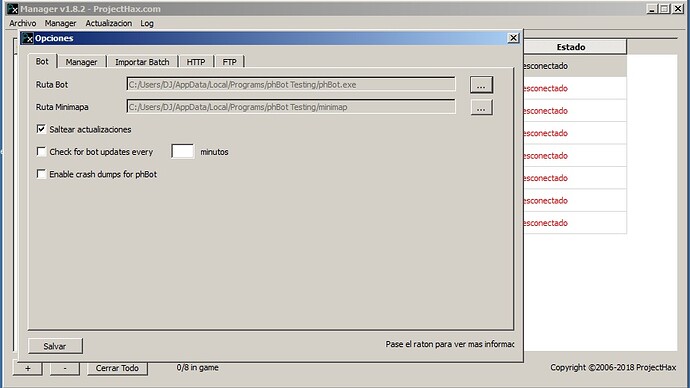This screenshot has width=690, height=388.
Task: Uncheck Saltear actualizaciones
Action: 41,129
